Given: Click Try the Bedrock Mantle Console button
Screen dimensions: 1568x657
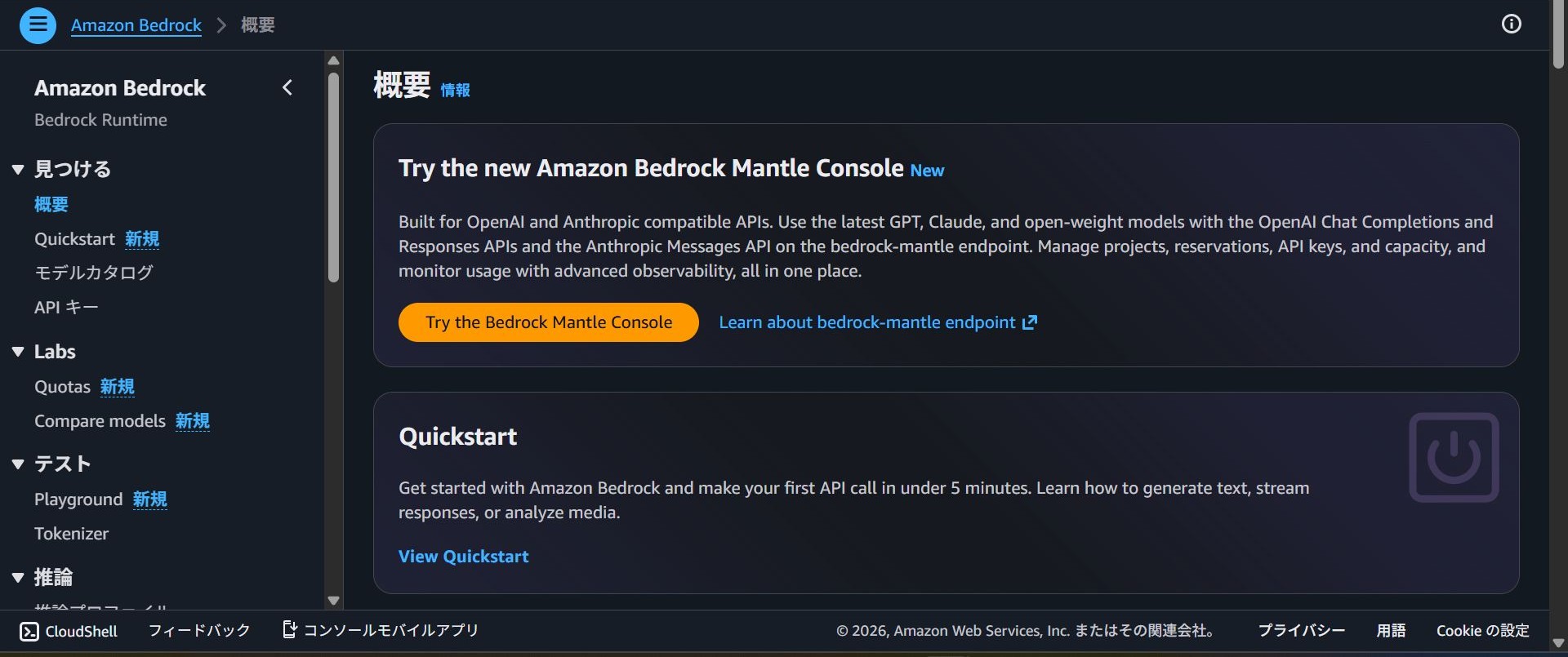Looking at the screenshot, I should (549, 322).
